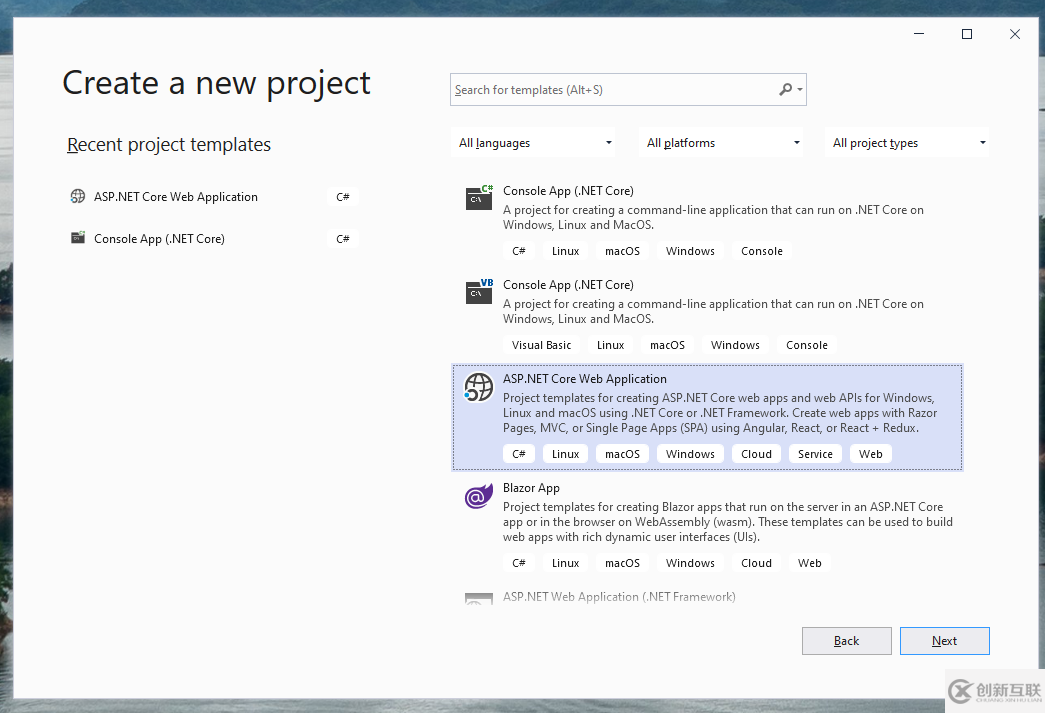Expand the search options arrow
The height and width of the screenshot is (713, 1045).
(800, 89)
